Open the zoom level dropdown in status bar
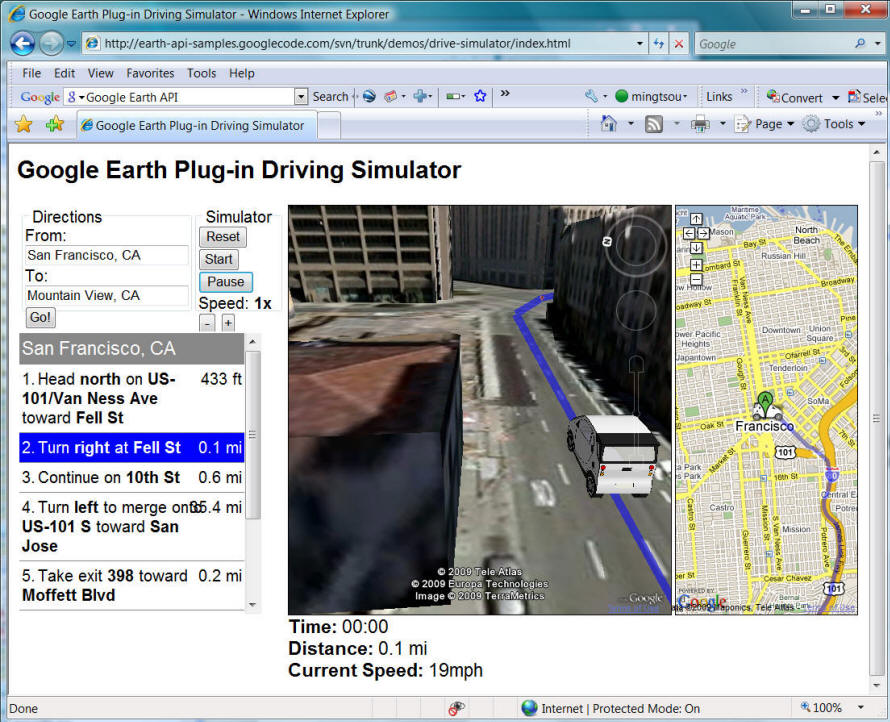Screen dimensions: 890x722 point(860,708)
